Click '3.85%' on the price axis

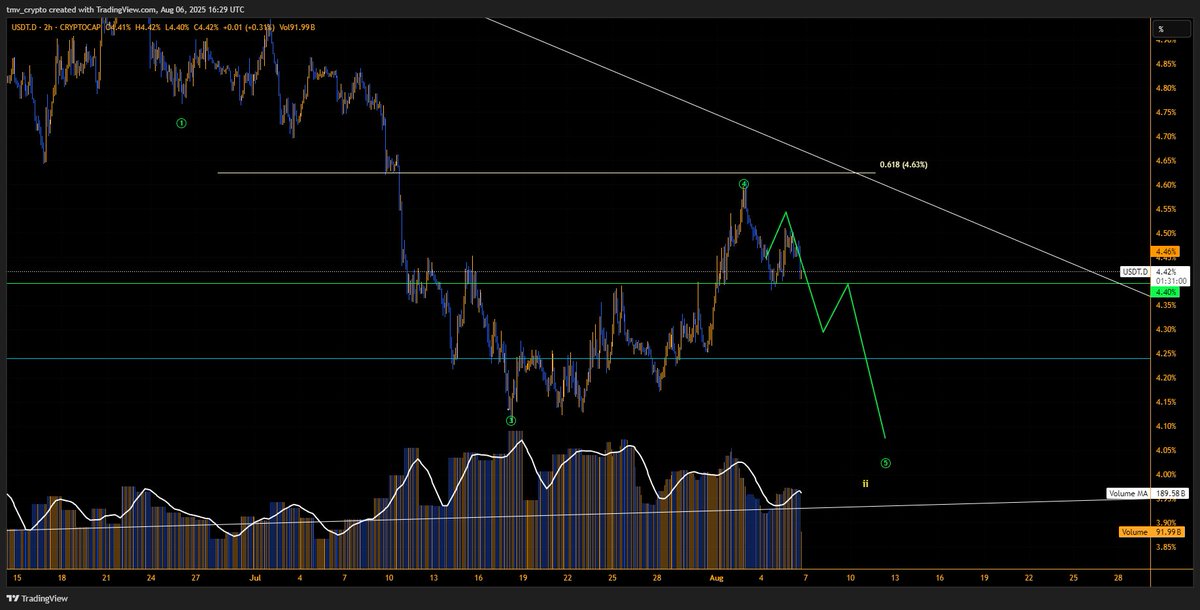coord(1166,547)
